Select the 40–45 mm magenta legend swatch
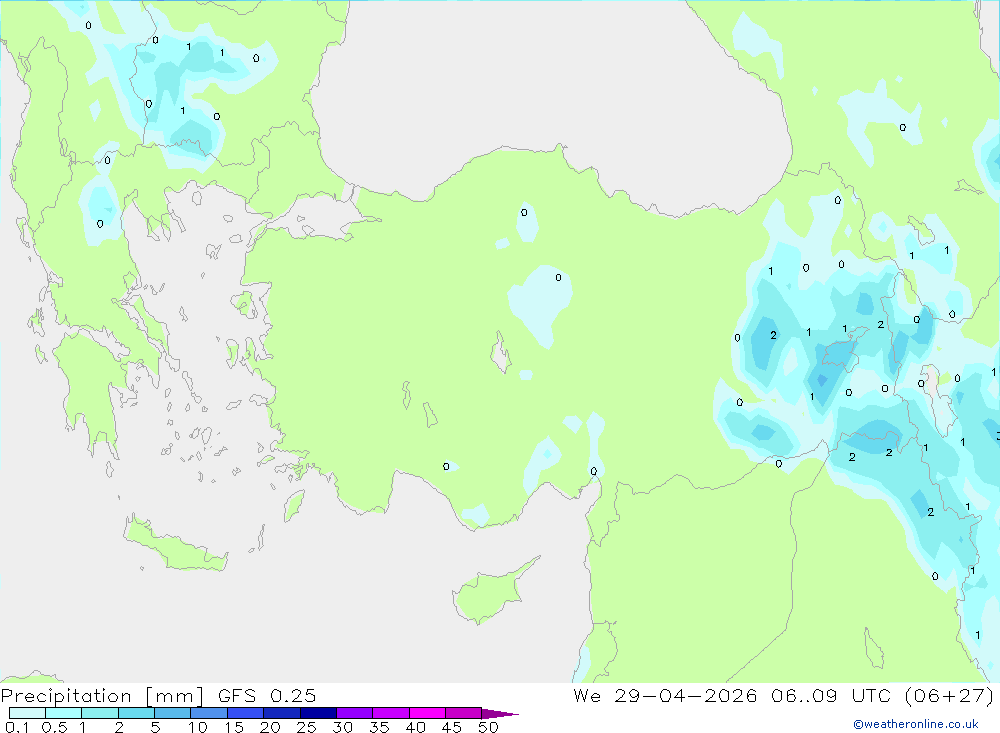This screenshot has height=733, width=1000. (427, 713)
